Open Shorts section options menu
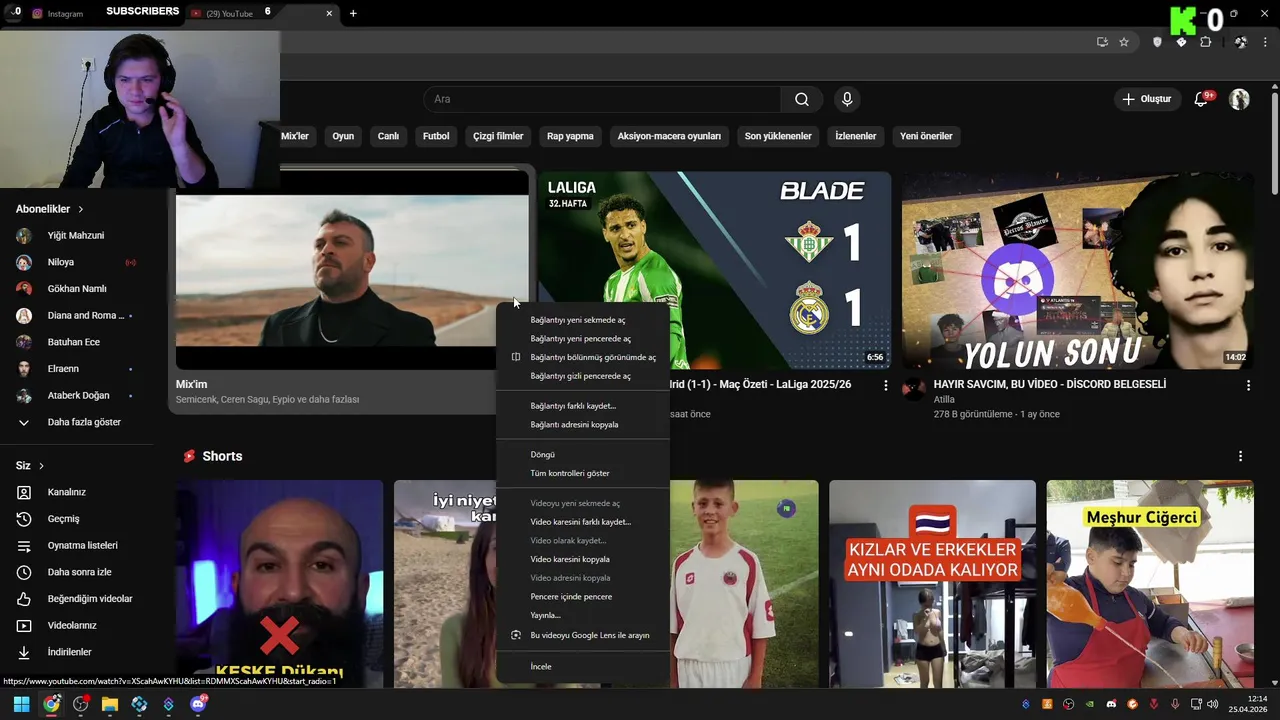Image resolution: width=1280 pixels, height=720 pixels. [1240, 456]
